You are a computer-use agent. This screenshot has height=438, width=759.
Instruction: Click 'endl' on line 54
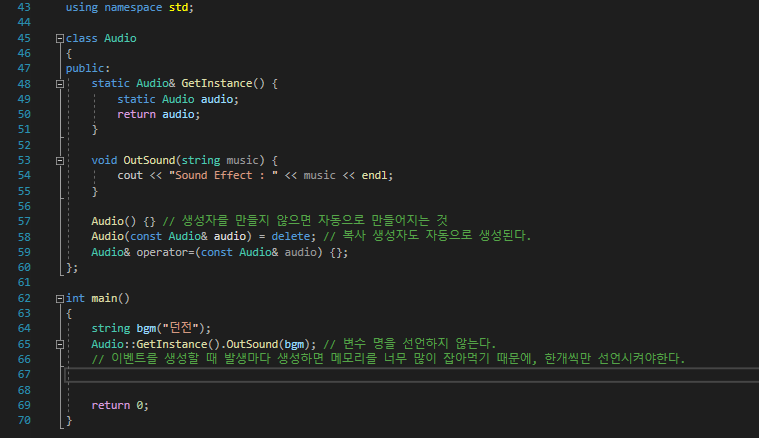(374, 175)
